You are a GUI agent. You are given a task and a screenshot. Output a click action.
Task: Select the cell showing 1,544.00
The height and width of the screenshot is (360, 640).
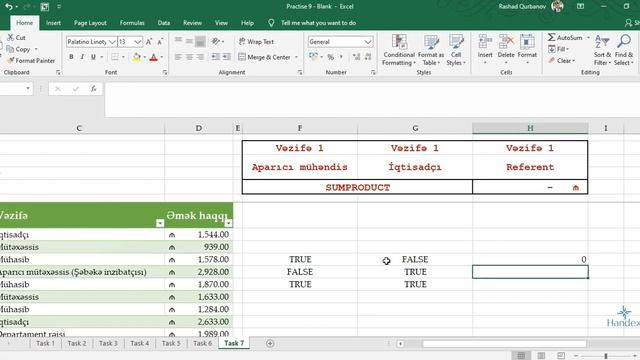click(199, 234)
